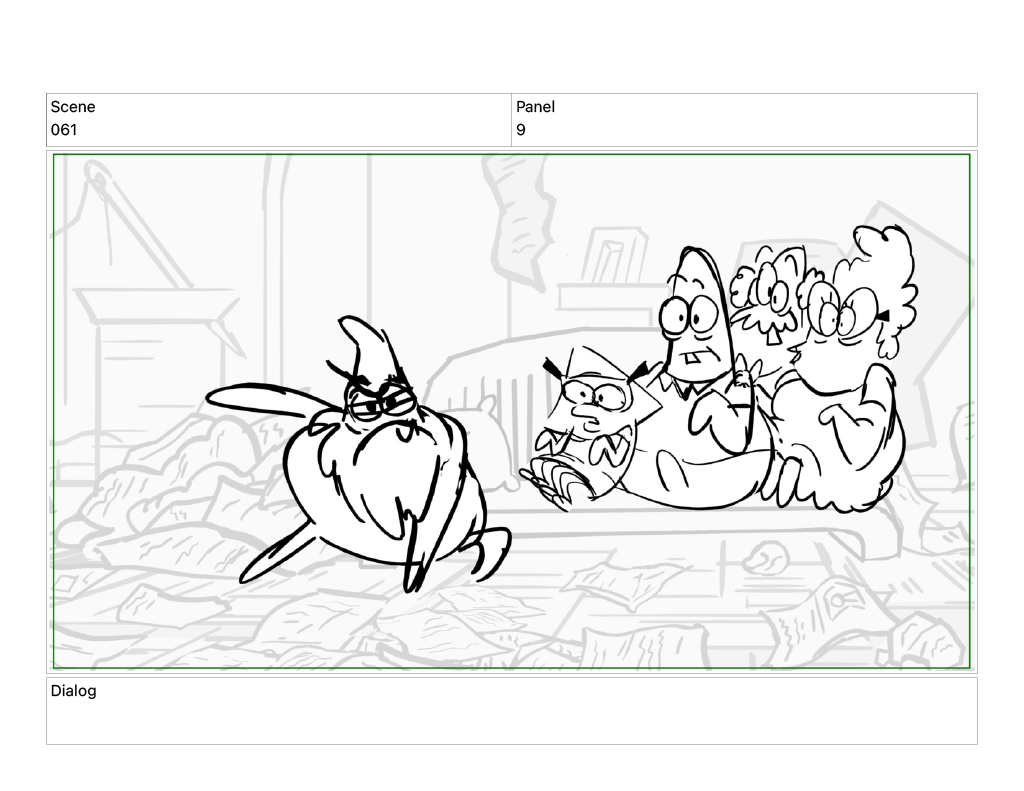Click the Dialog label below the drawing
The image size is (1024, 791).
click(x=74, y=691)
